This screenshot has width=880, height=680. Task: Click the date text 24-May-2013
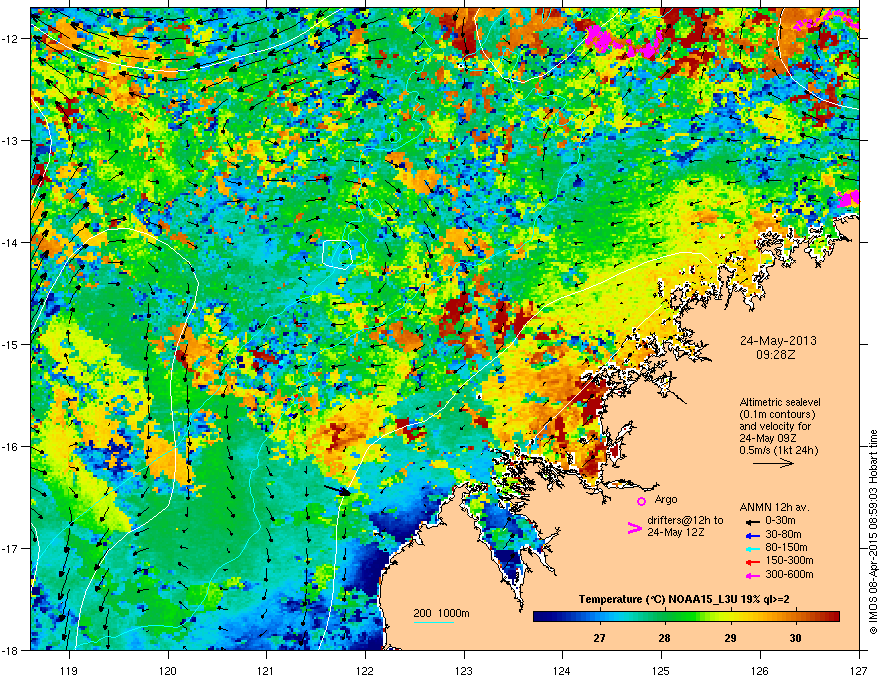(x=778, y=341)
